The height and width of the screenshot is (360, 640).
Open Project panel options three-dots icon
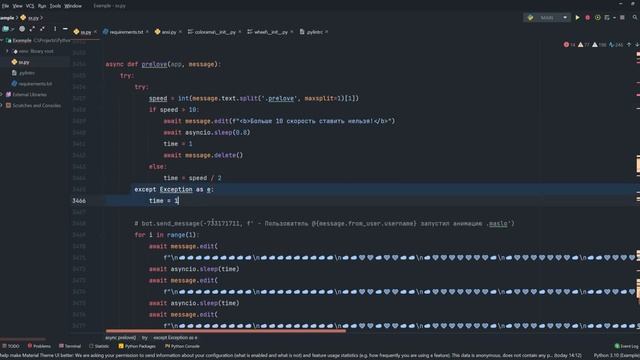click(x=55, y=29)
